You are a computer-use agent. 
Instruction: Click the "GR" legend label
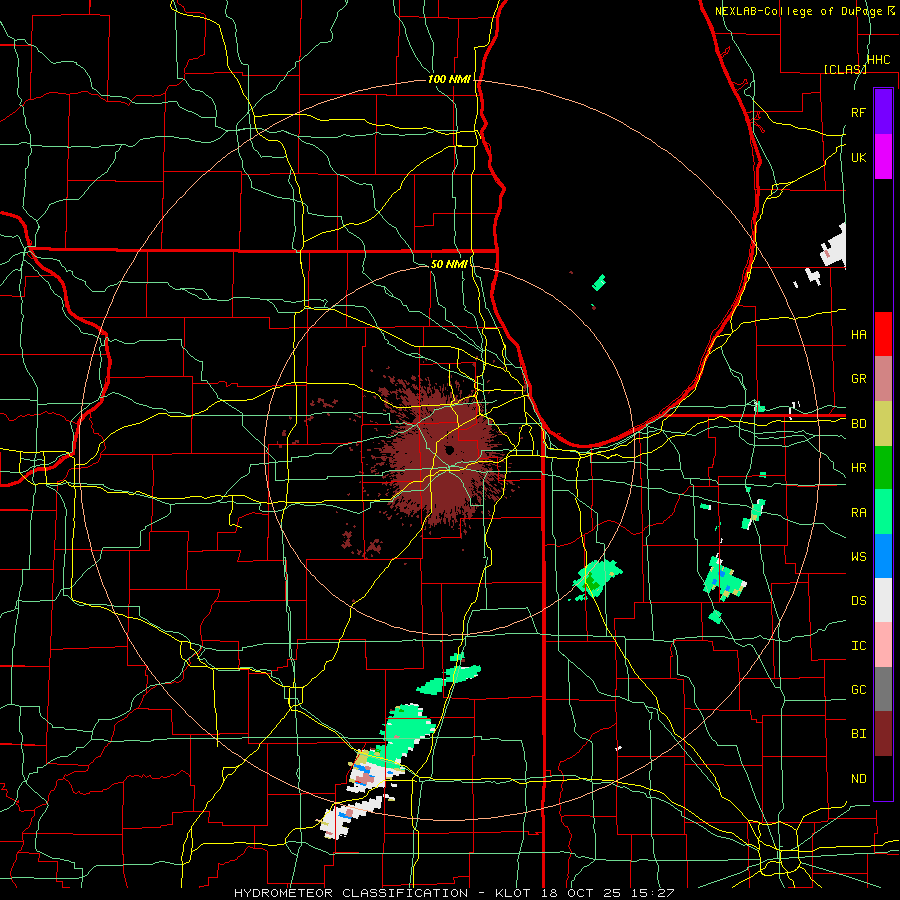click(x=859, y=379)
